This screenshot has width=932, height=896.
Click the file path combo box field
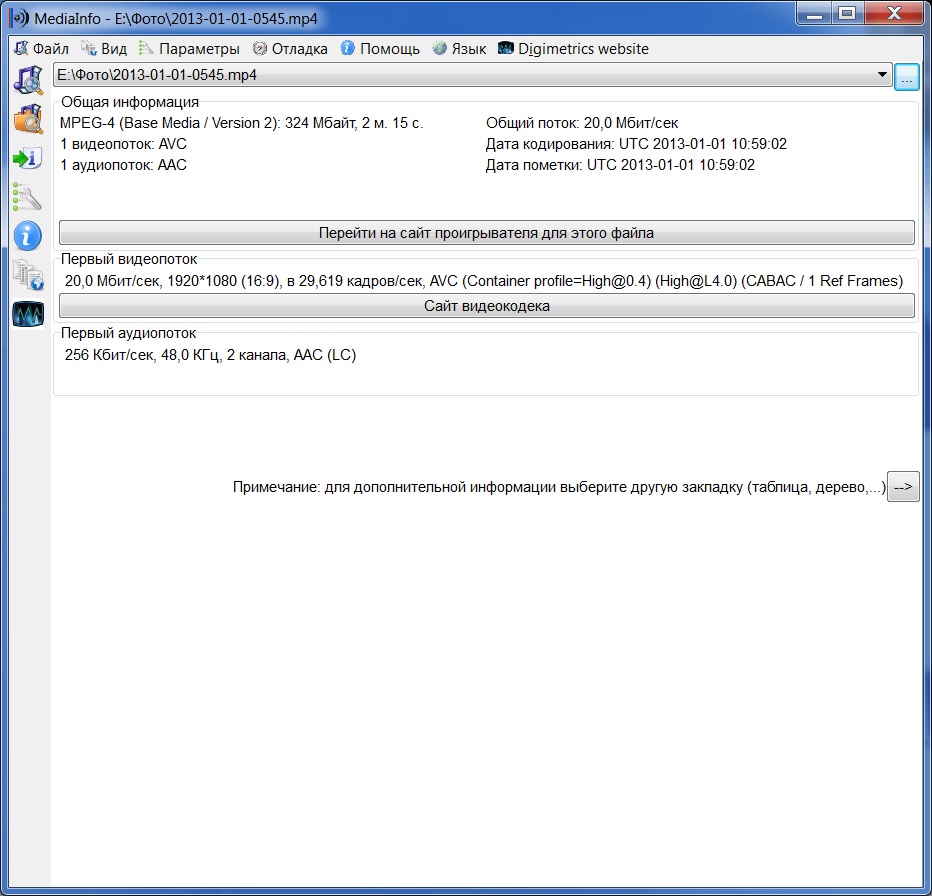pyautogui.click(x=473, y=75)
